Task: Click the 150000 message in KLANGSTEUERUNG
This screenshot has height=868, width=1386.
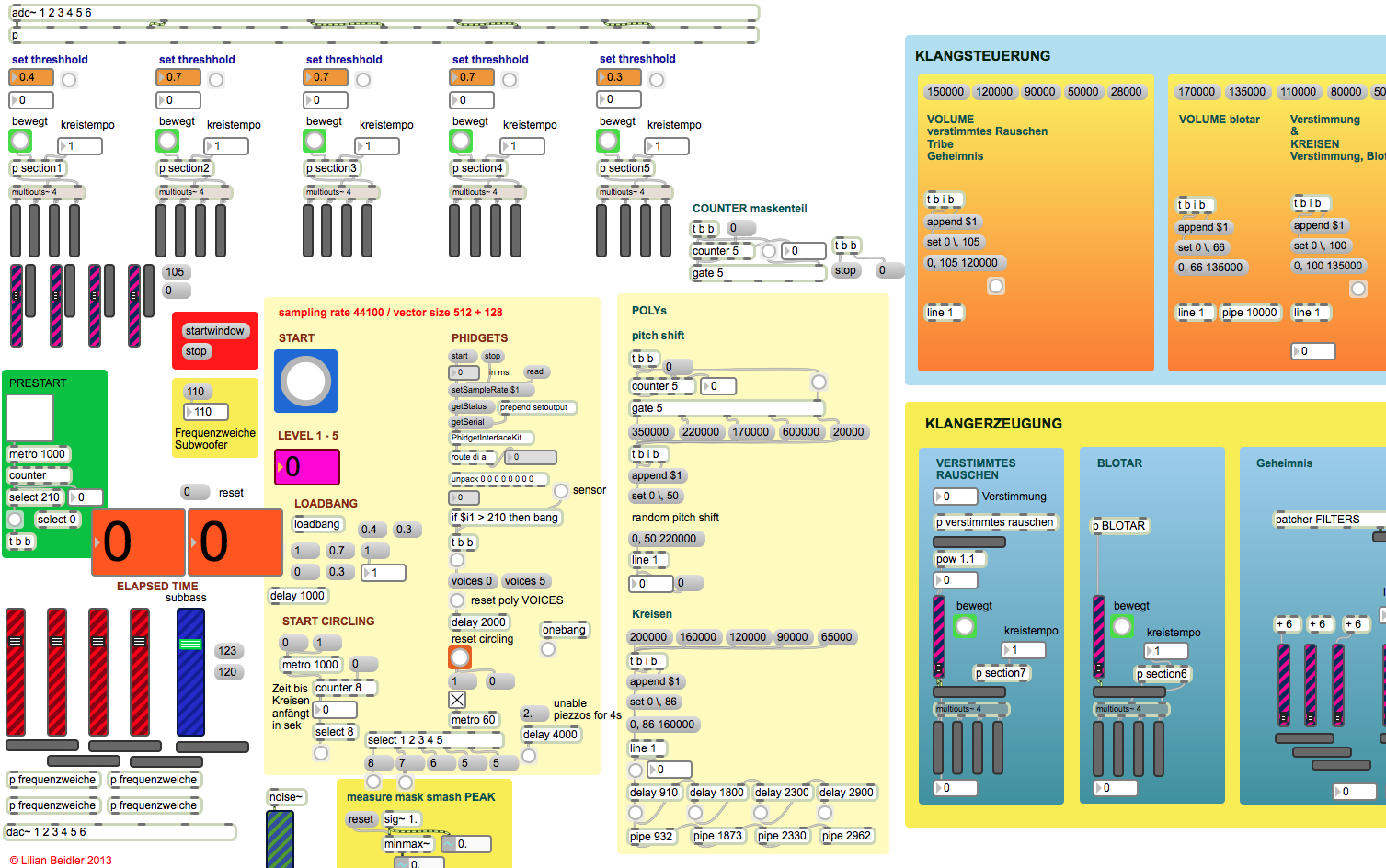Action: click(945, 92)
